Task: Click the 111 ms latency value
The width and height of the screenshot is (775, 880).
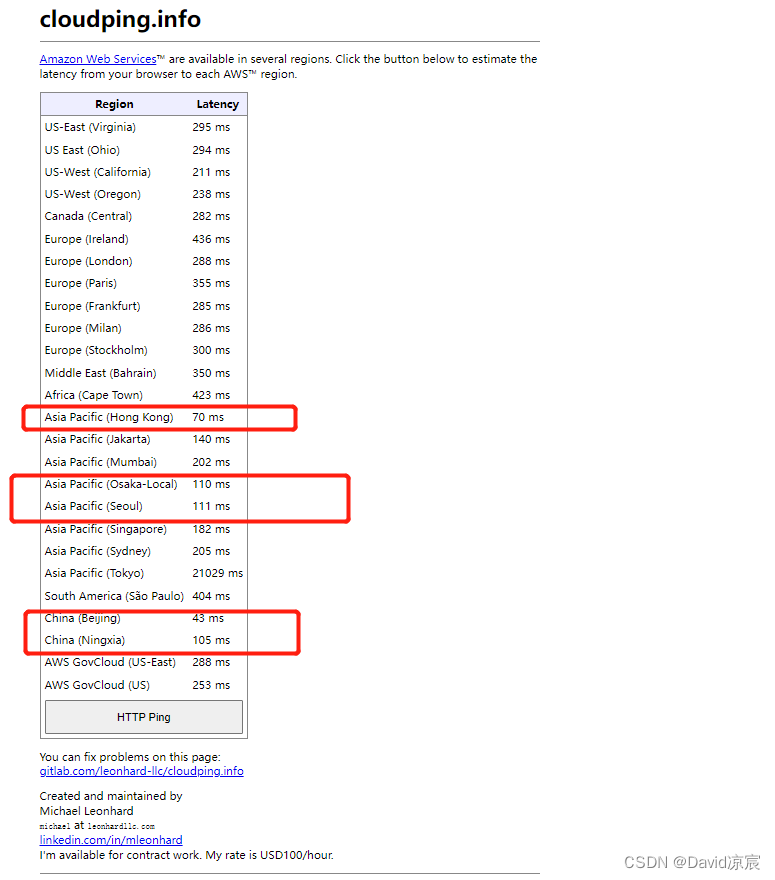Action: point(211,506)
